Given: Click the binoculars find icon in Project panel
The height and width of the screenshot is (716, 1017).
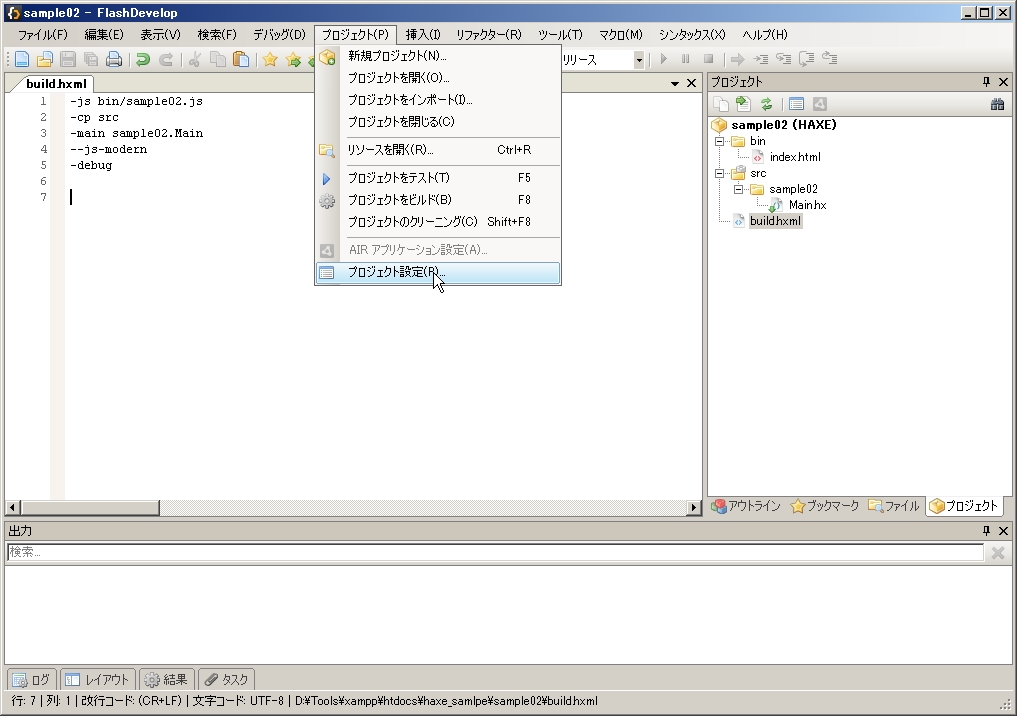Looking at the screenshot, I should [x=998, y=104].
